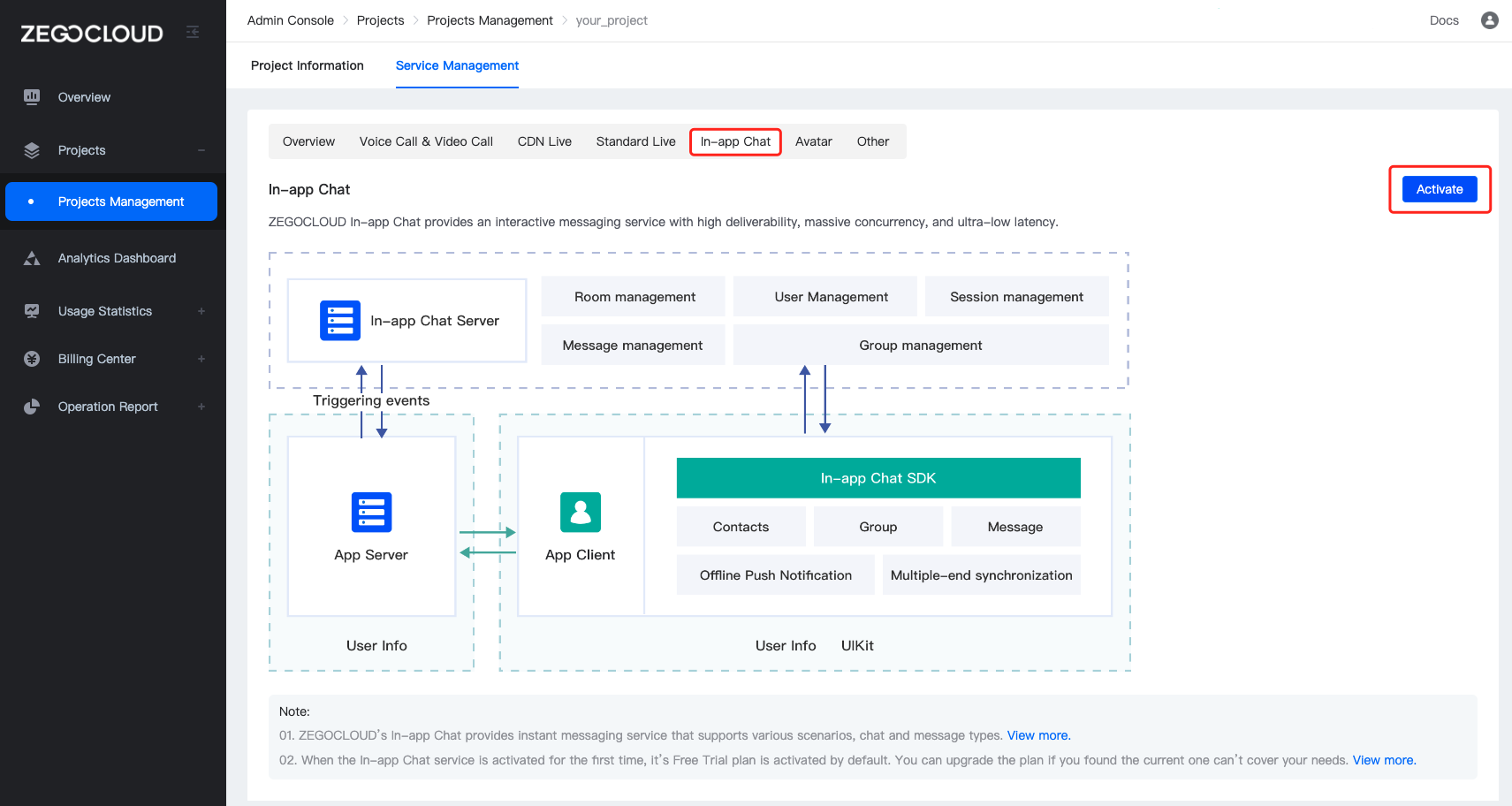Click the Billing Center yen icon
This screenshot has height=806, width=1512.
point(32,359)
